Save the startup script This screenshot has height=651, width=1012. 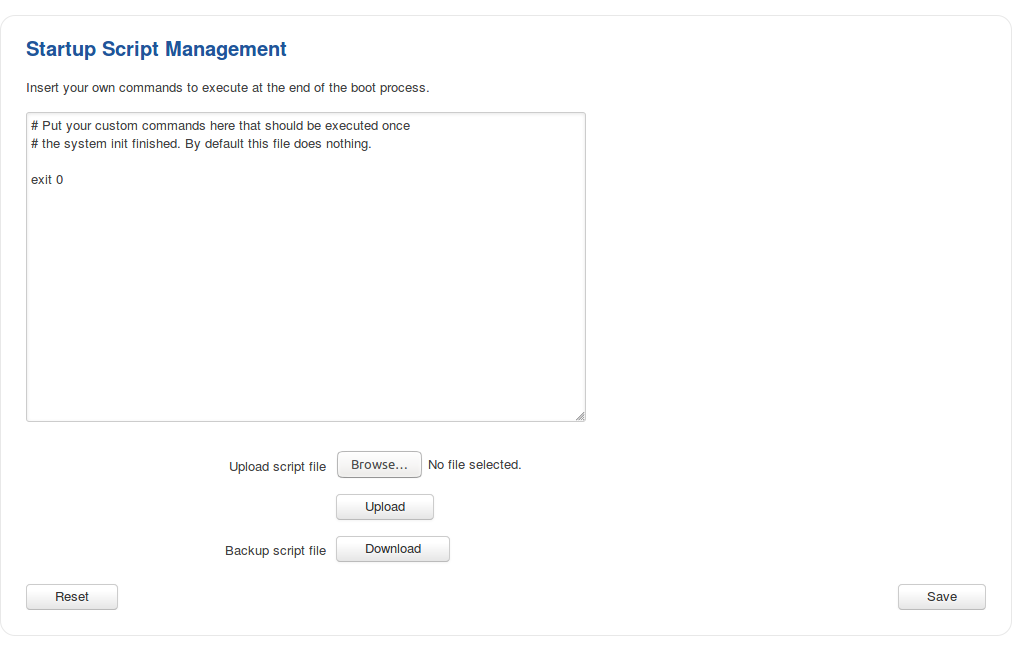941,597
